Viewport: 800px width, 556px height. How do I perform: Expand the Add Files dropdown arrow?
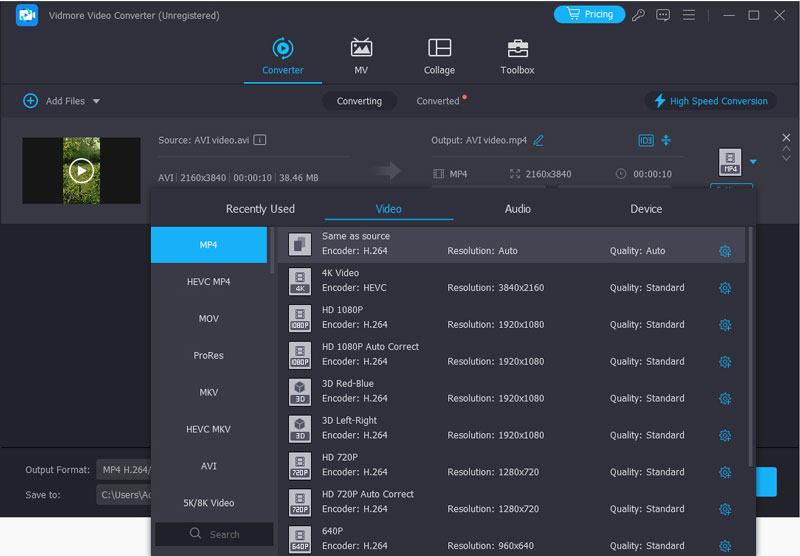[97, 102]
